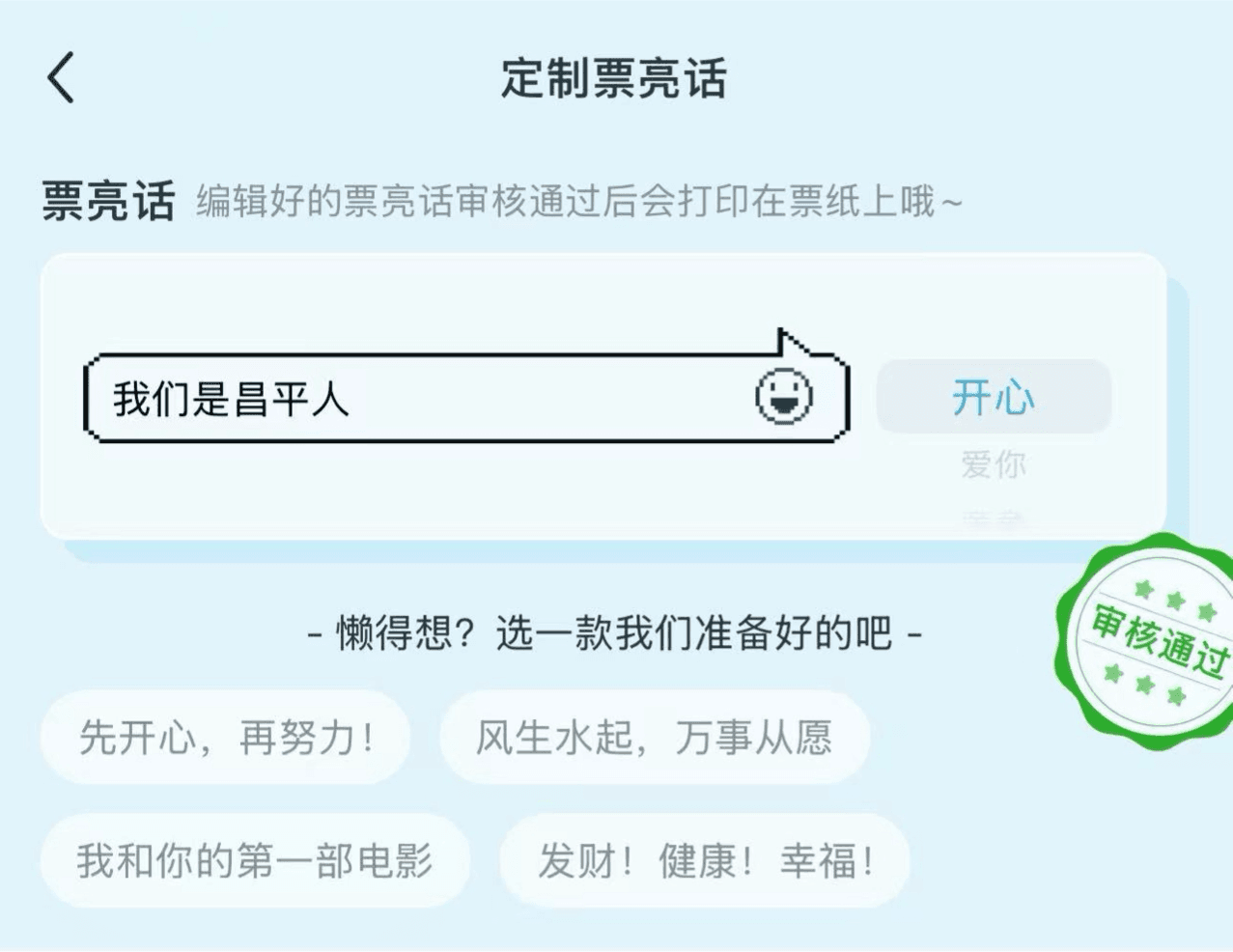Viewport: 1233px width, 952px height.
Task: Select the highlighted 开心 mood option
Action: pyautogui.click(x=994, y=397)
